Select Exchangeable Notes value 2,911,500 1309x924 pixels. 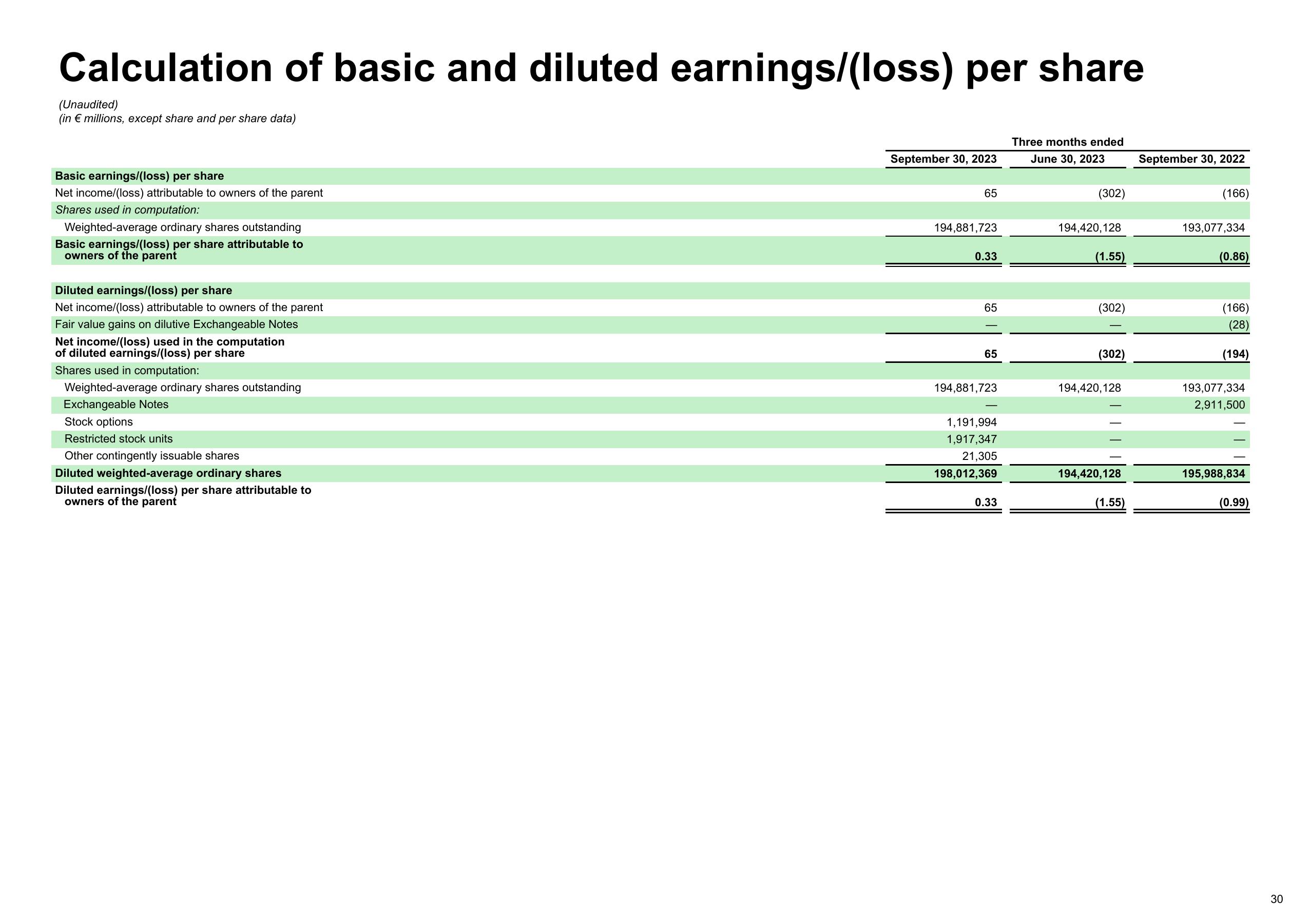tap(1220, 406)
